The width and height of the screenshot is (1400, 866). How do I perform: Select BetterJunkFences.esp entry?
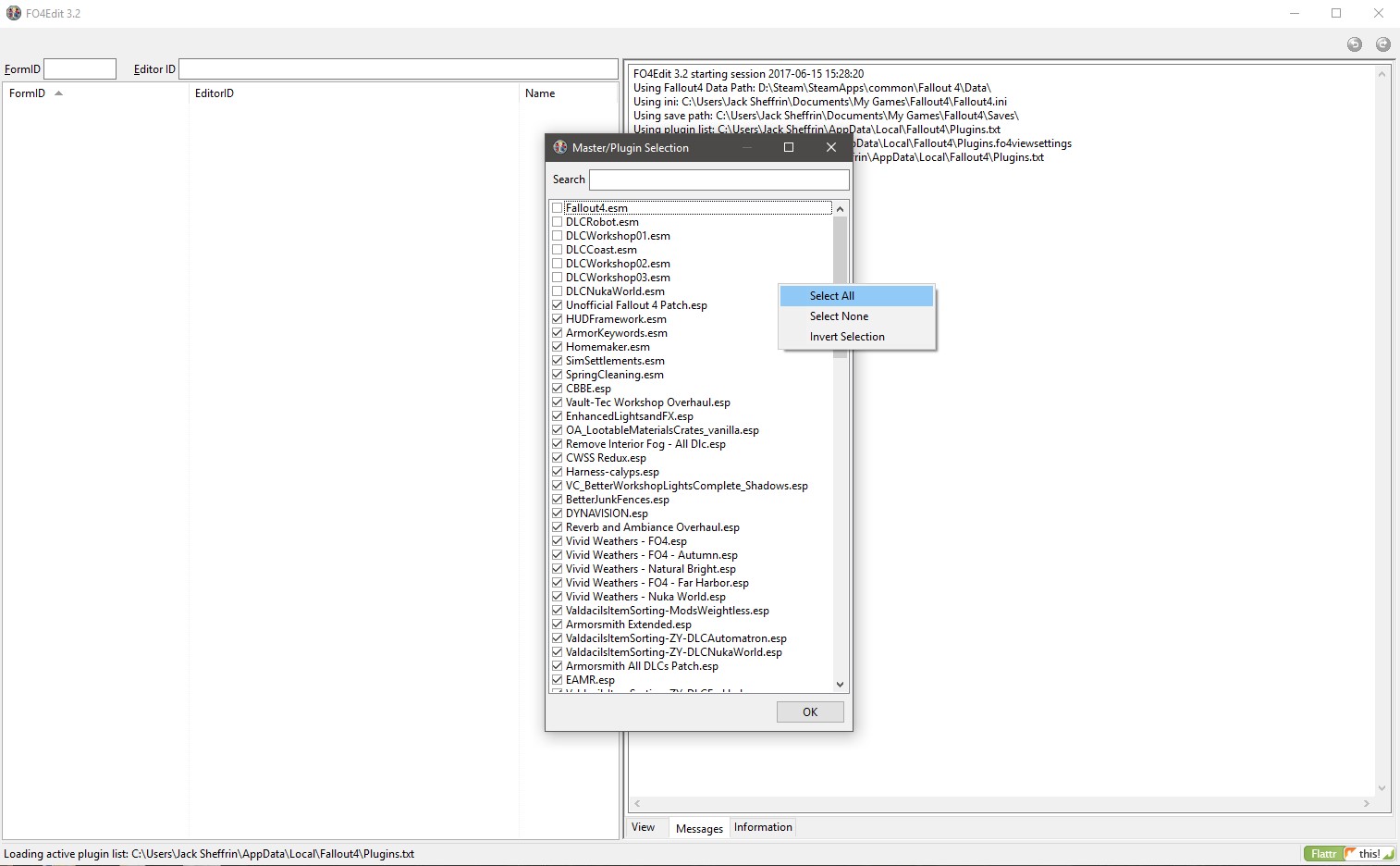(x=618, y=500)
